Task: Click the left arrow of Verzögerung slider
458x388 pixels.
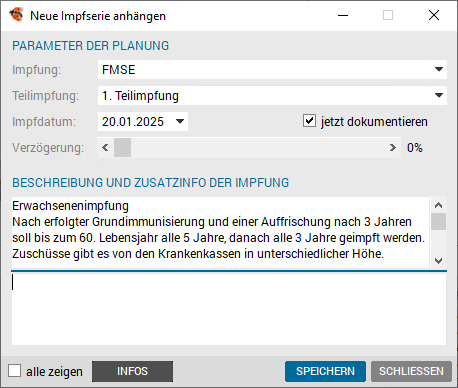Action: (105, 147)
